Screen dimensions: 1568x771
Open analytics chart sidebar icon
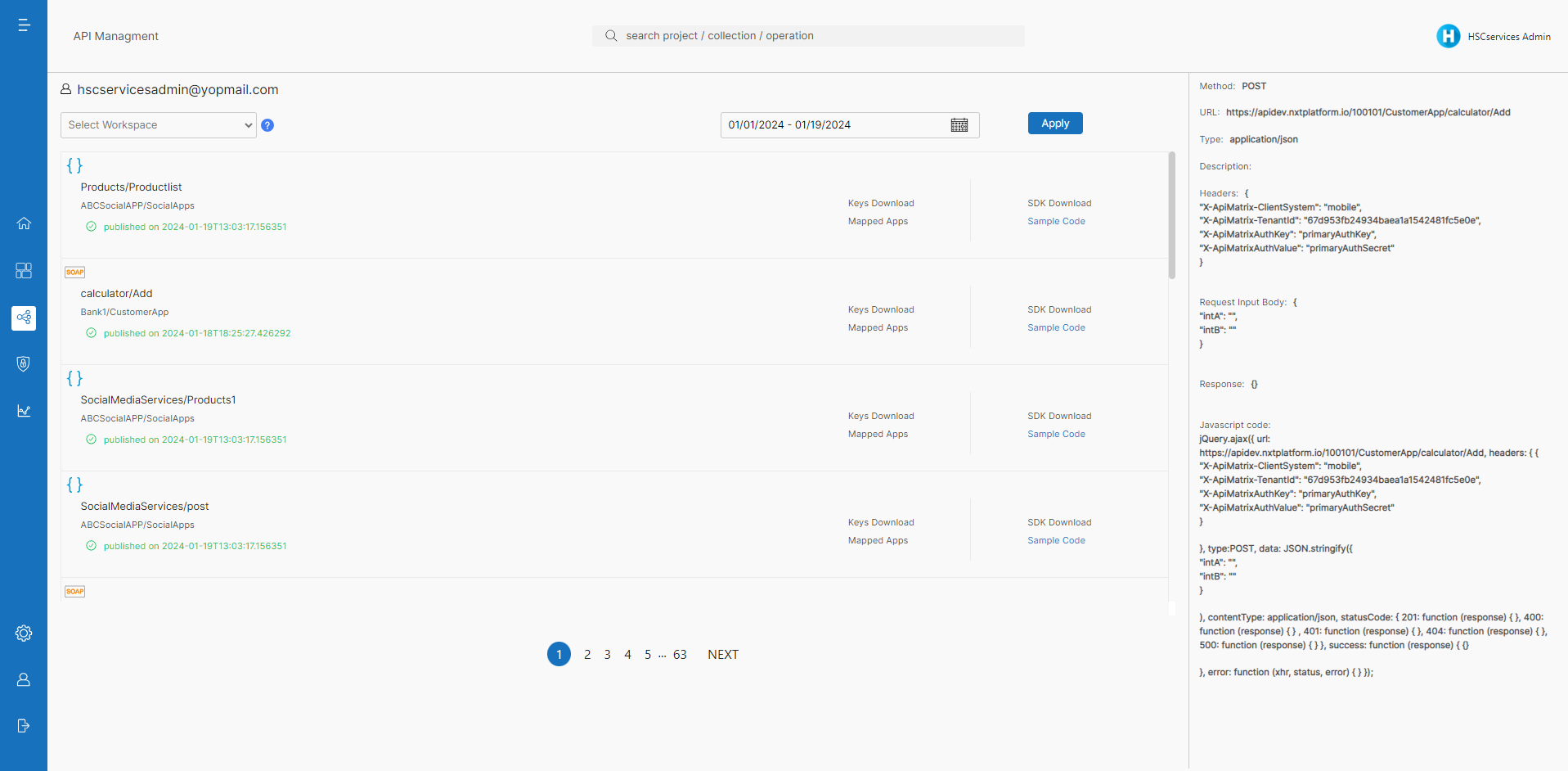coord(24,411)
